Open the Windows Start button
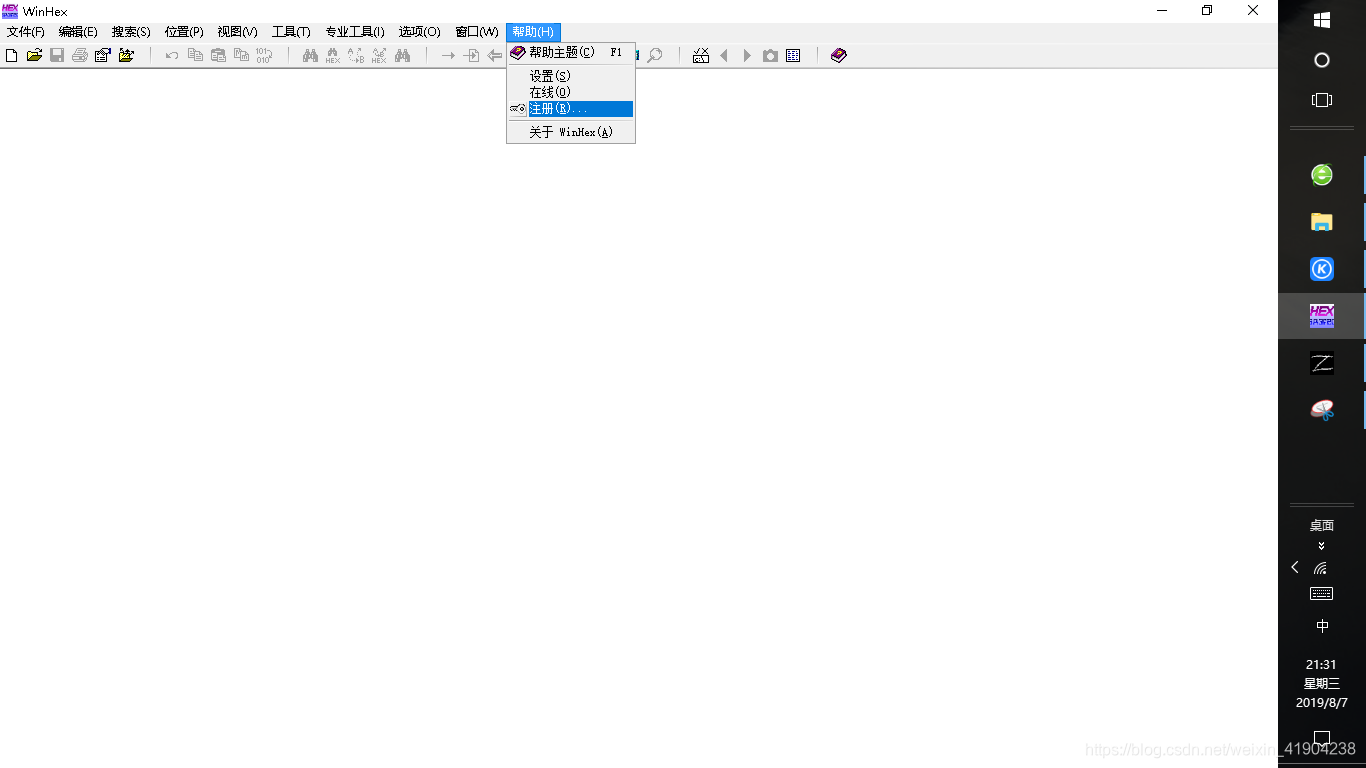Viewport: 1366px width, 768px height. coord(1322,20)
